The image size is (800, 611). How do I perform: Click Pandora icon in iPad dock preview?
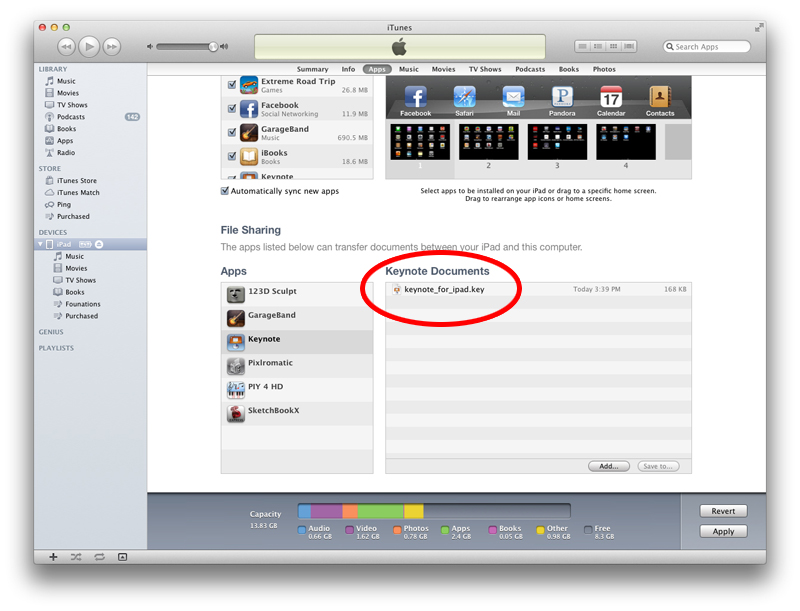pos(562,98)
